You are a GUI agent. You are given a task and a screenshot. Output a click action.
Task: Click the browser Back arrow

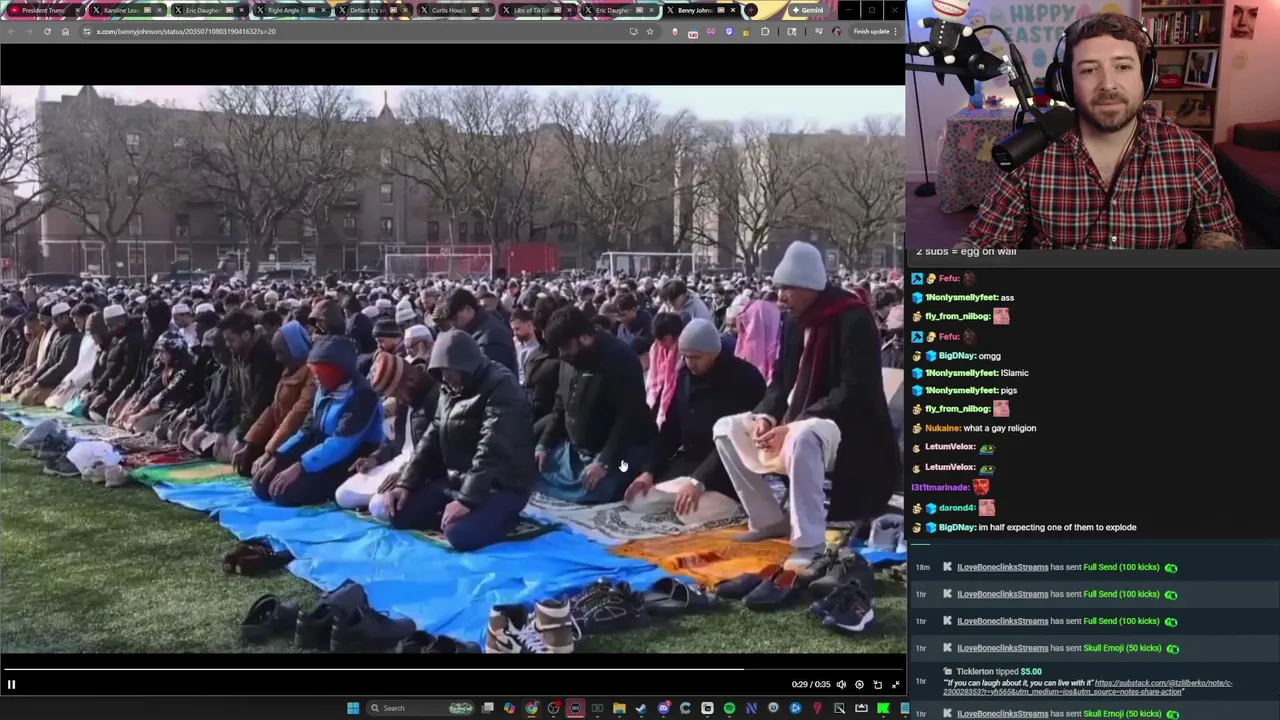11,31
